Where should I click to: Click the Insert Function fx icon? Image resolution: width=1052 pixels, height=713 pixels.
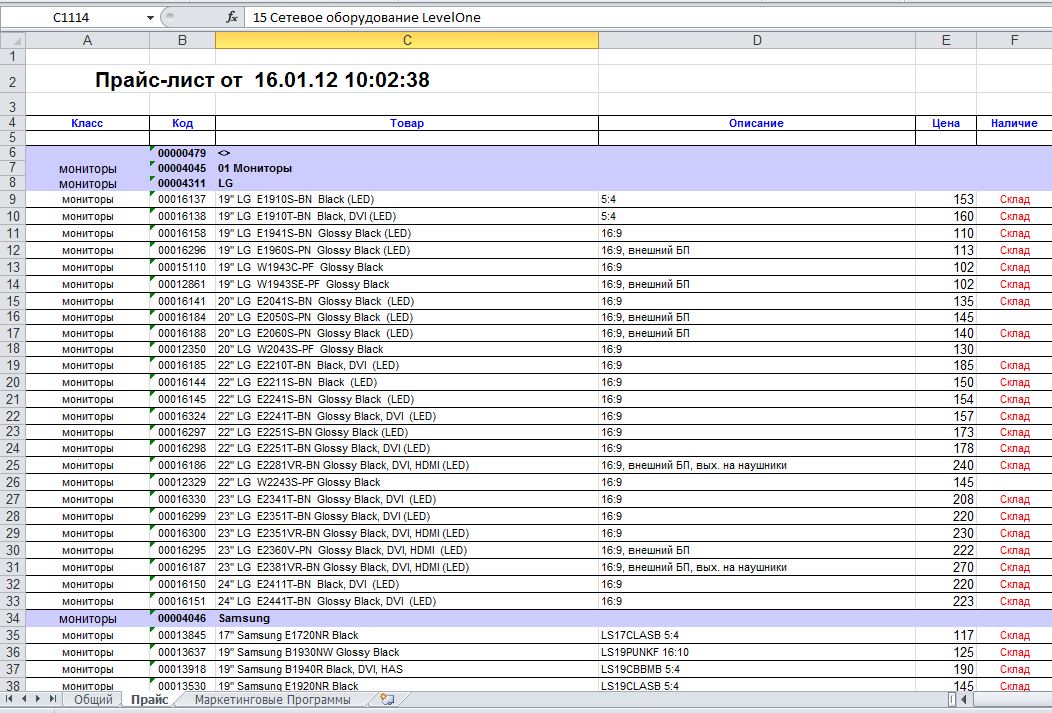(231, 17)
